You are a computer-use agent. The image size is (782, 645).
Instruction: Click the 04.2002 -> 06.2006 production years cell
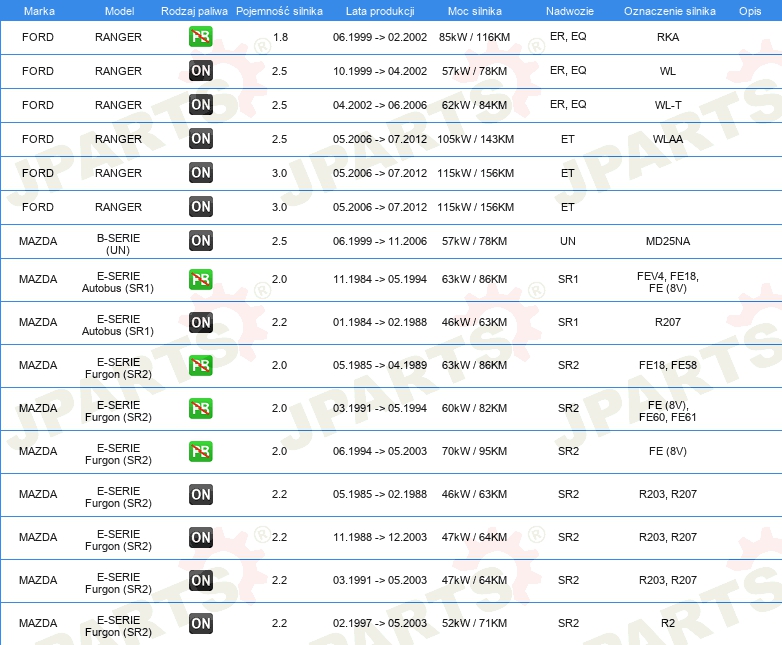[380, 105]
